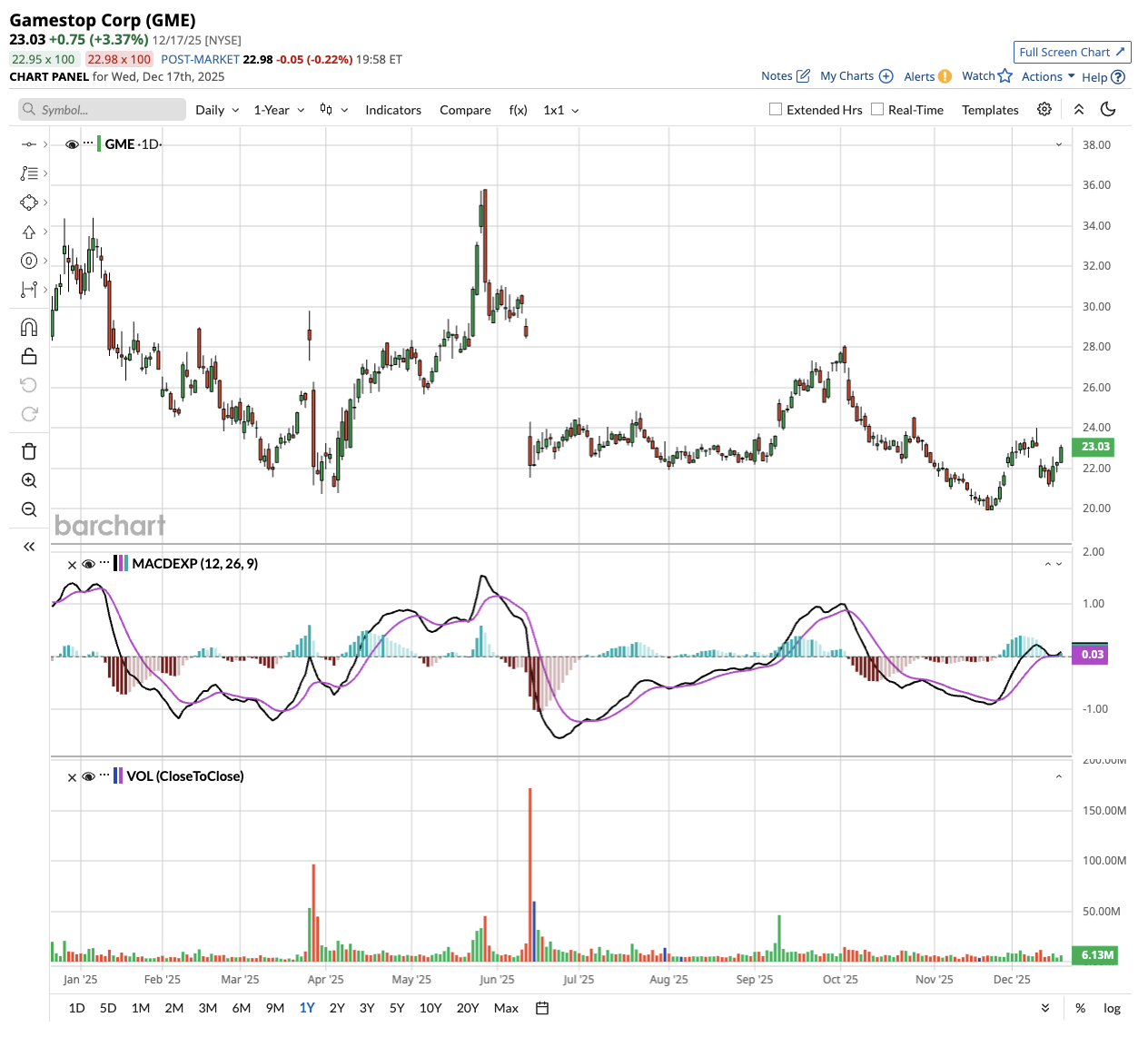
Task: Enable the Extended Hrs checkbox
Action: [776, 109]
